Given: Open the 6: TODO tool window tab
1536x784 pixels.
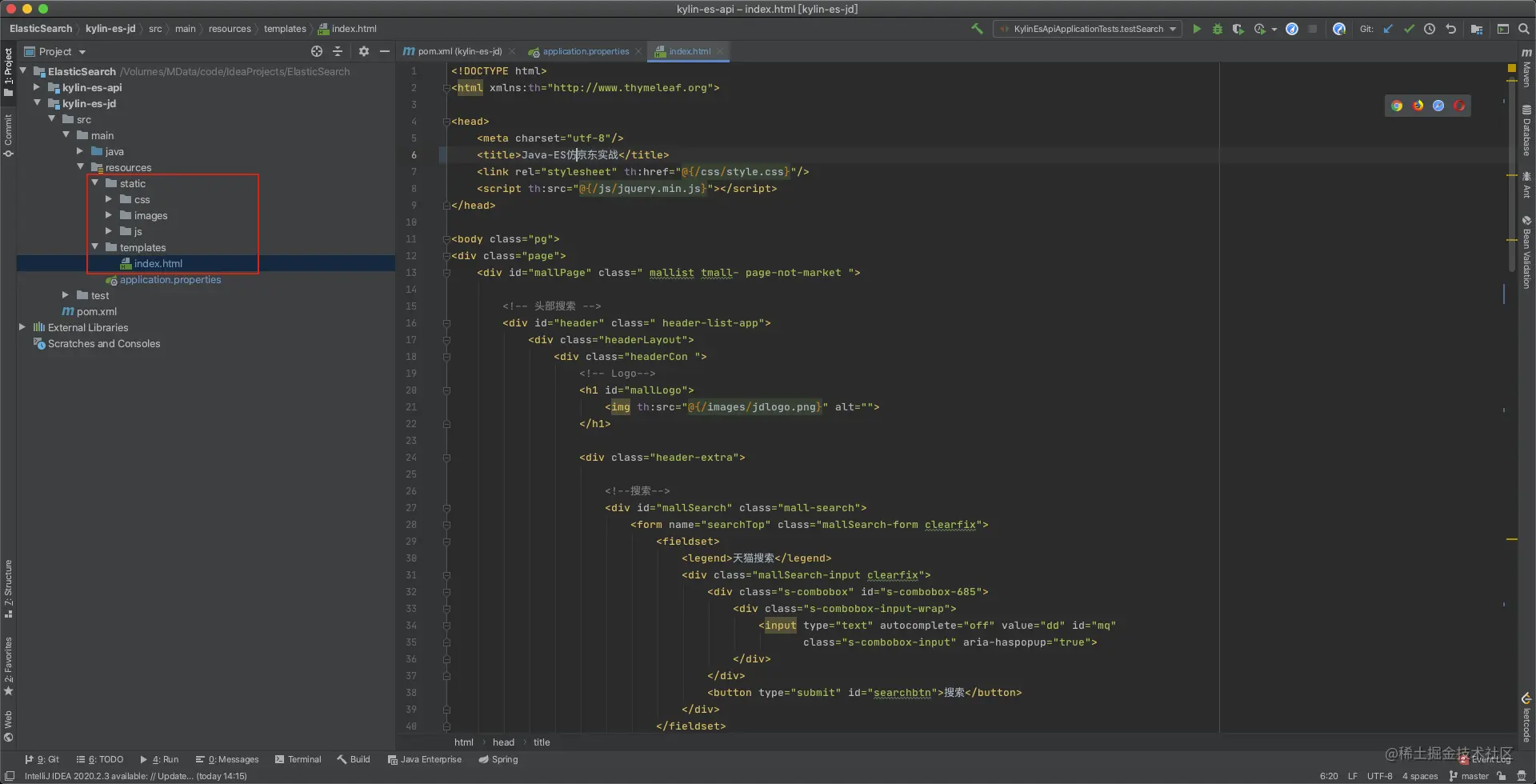Looking at the screenshot, I should point(100,760).
